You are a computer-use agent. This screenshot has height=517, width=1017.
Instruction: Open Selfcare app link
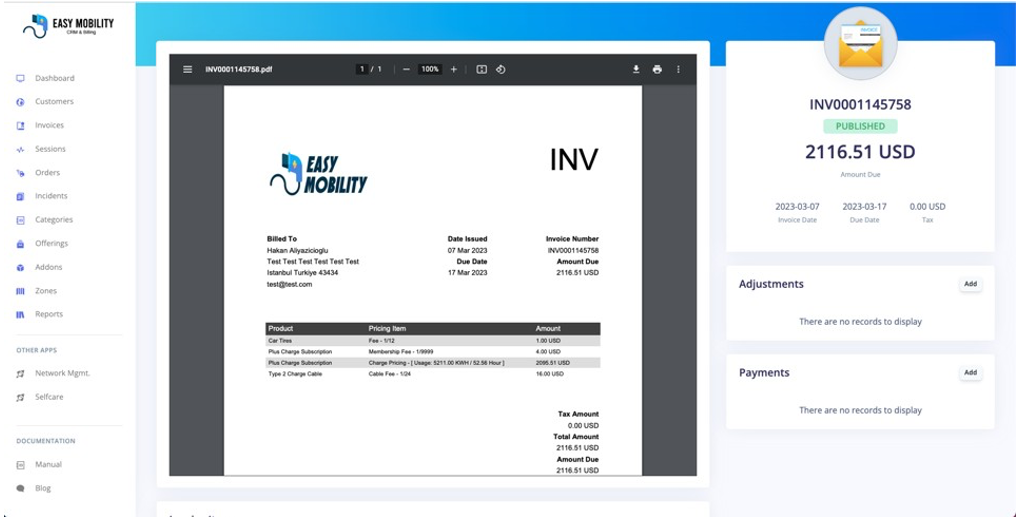(x=49, y=396)
